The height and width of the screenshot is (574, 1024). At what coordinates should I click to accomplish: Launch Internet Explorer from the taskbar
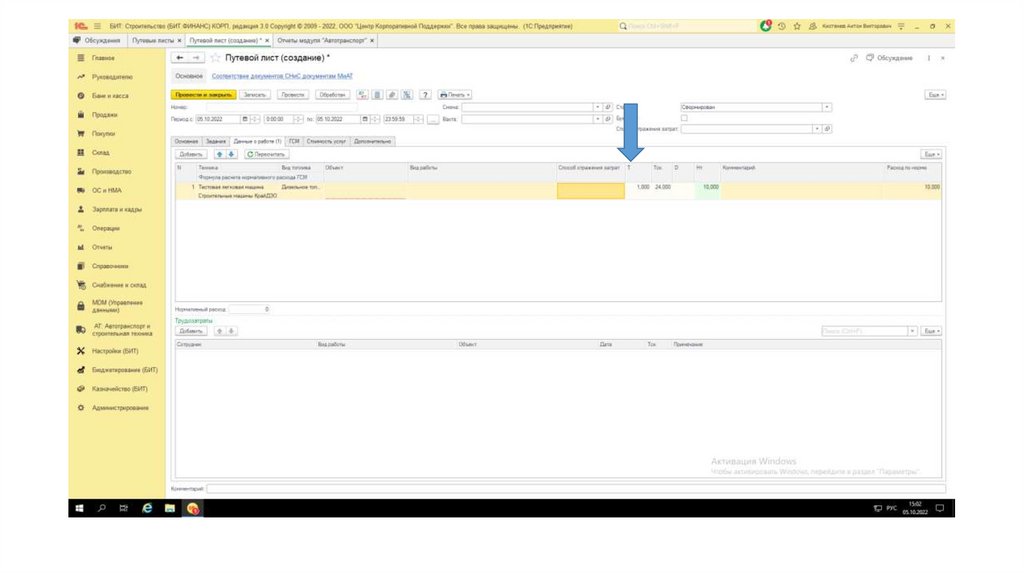pos(147,508)
